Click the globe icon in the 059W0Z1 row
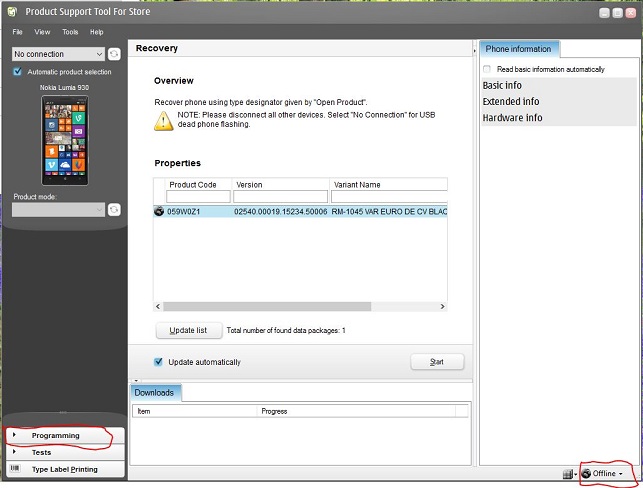The height and width of the screenshot is (488, 643). point(159,211)
